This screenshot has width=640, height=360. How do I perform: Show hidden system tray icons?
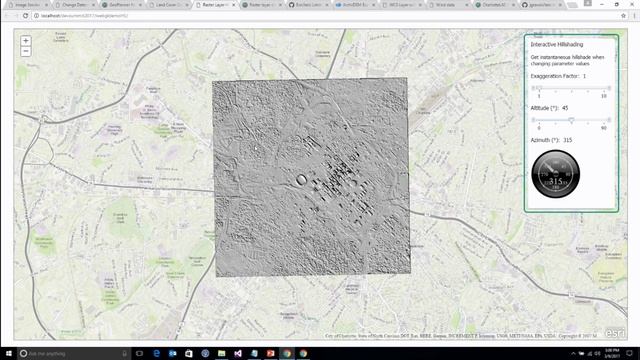click(x=573, y=353)
